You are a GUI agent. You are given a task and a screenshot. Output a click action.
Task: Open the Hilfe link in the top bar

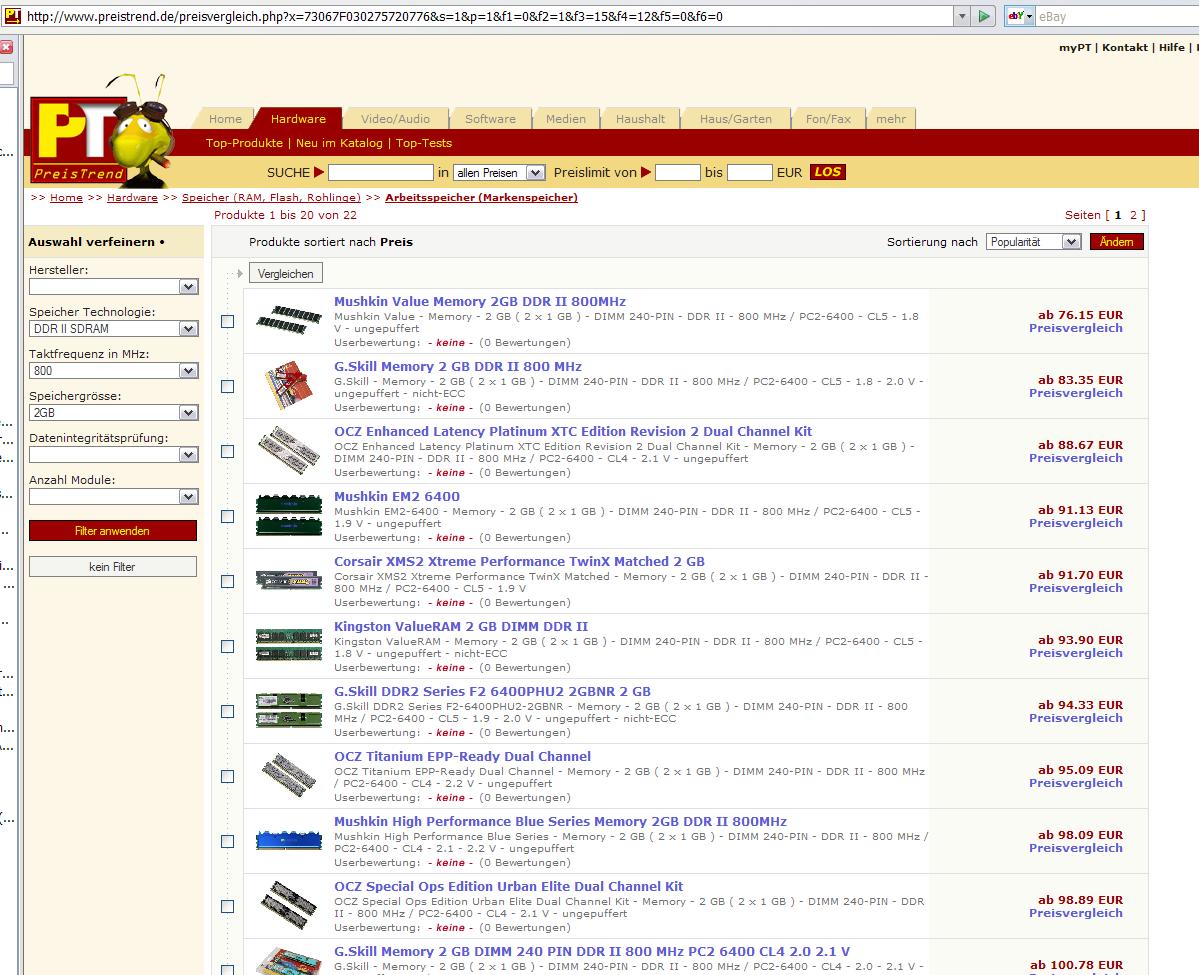1171,47
